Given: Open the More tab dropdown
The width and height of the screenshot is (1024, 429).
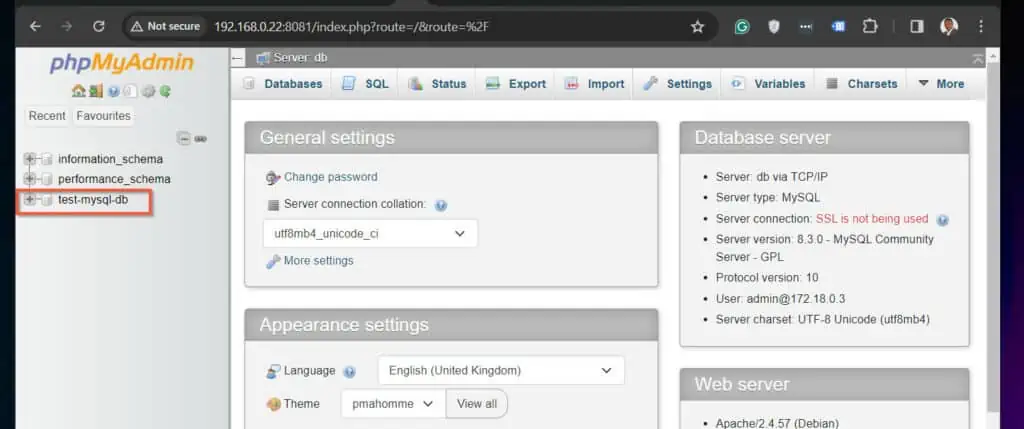Looking at the screenshot, I should [x=941, y=84].
